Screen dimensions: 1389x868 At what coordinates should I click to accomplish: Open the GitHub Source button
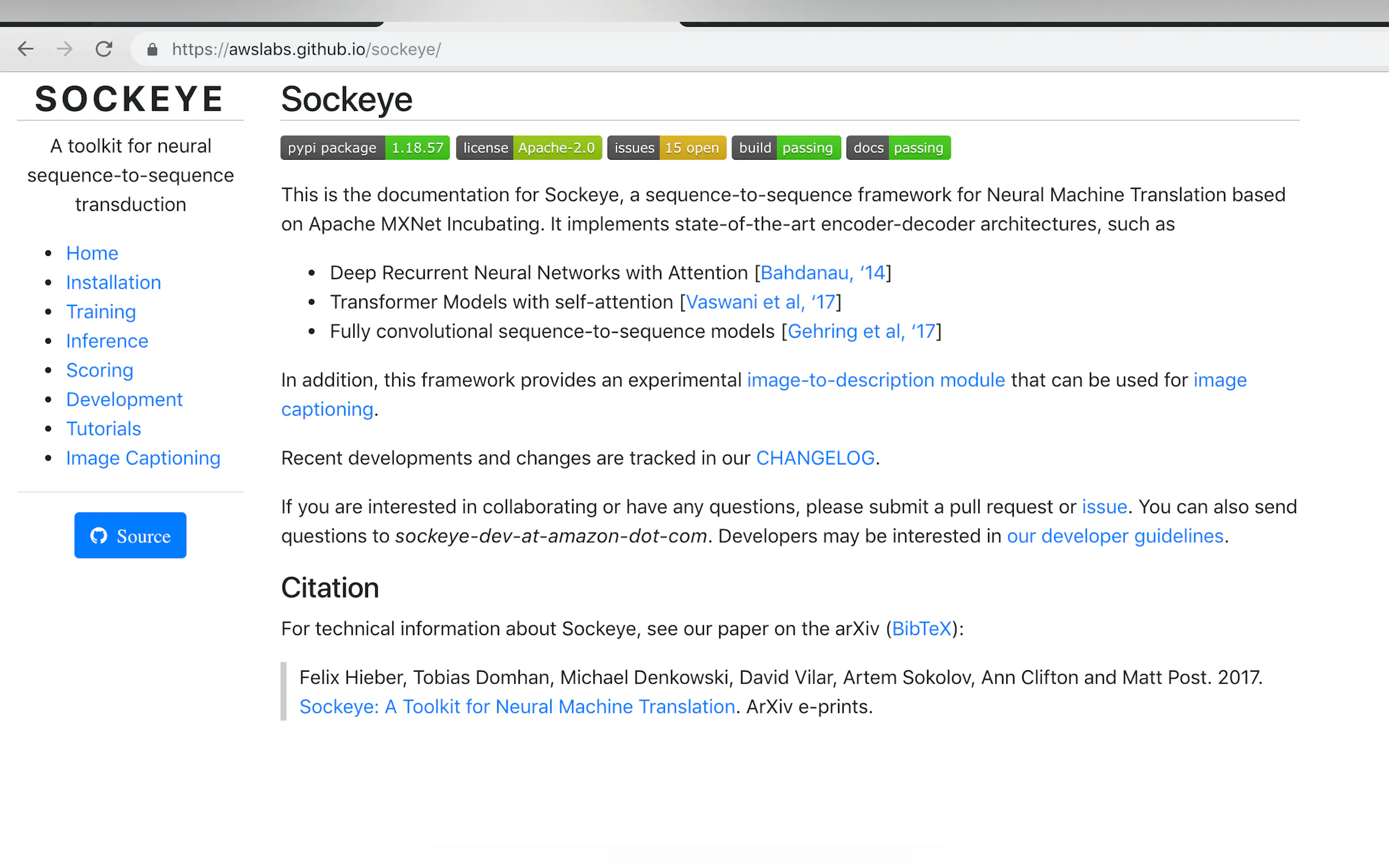[130, 535]
